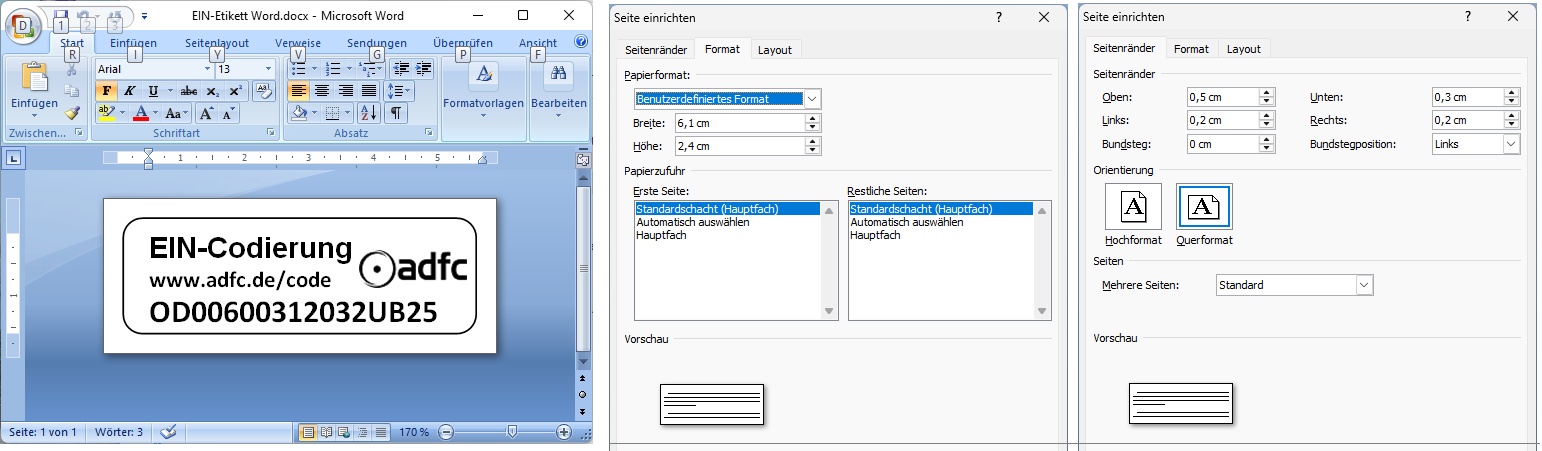
Task: Click the large Einfügen clipboard paste icon
Action: pos(35,77)
